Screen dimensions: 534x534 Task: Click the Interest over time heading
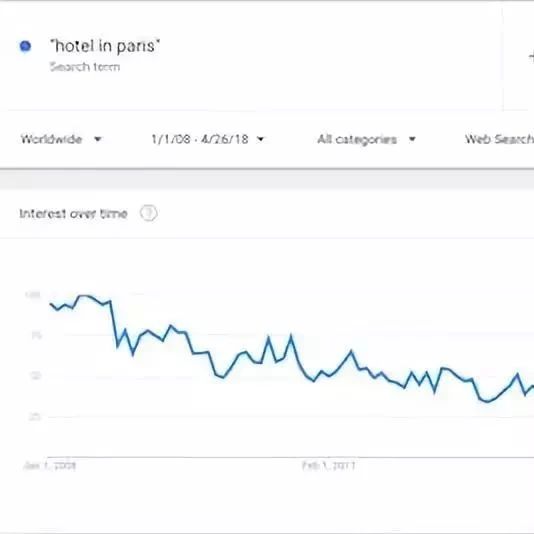[73, 214]
